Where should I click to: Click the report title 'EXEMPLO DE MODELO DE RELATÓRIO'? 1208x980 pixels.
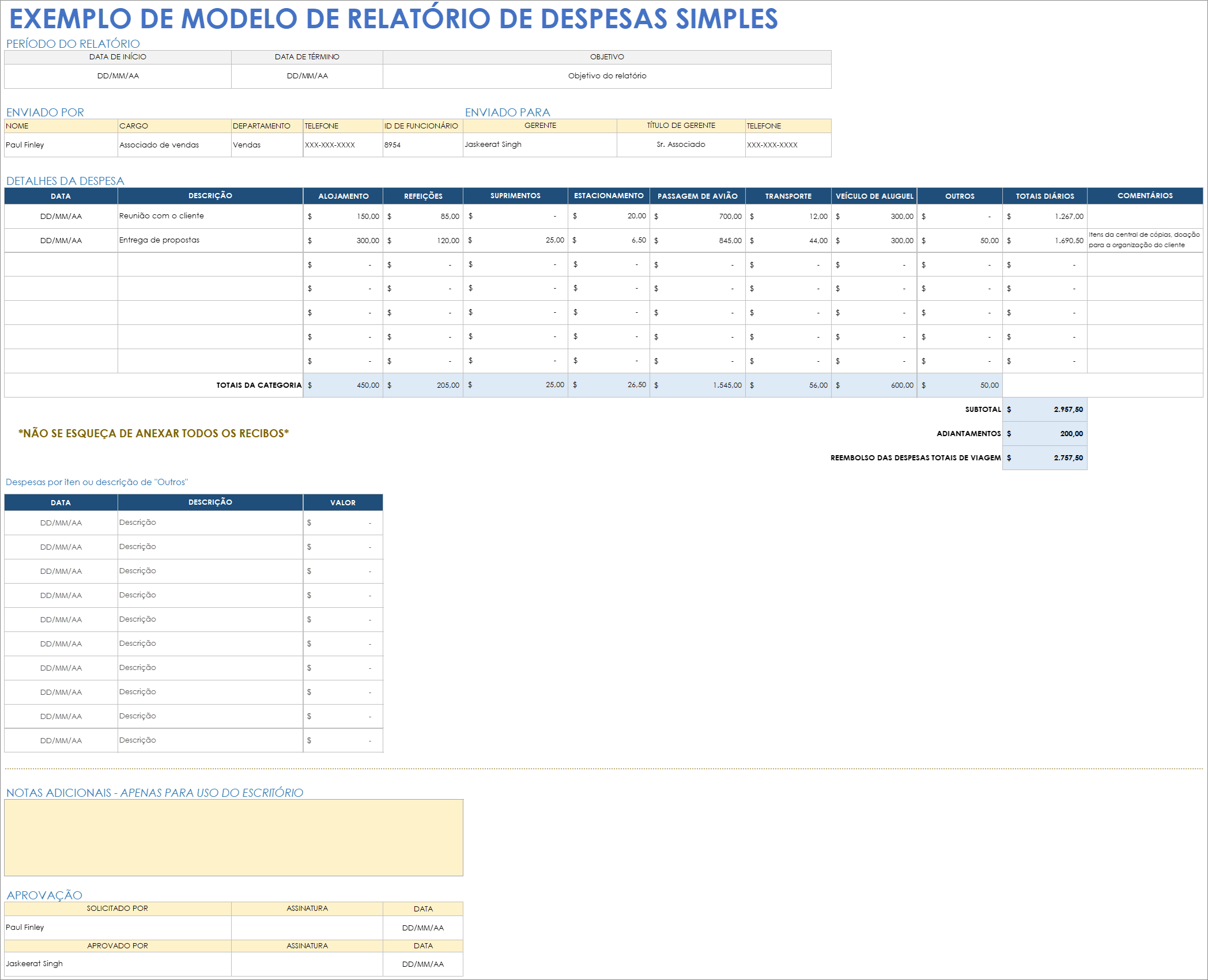(x=394, y=18)
